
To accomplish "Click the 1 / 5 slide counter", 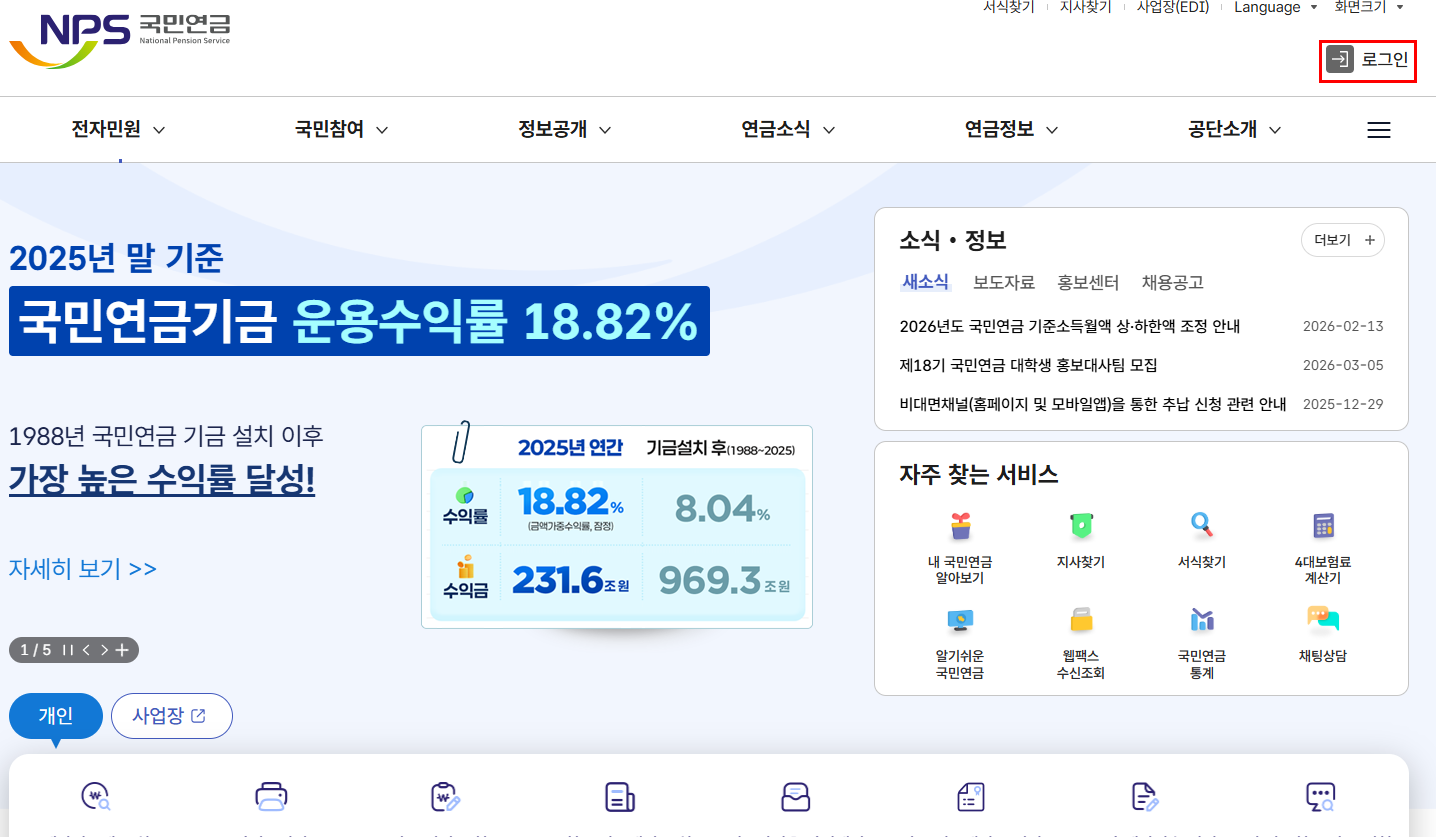I will coord(36,650).
